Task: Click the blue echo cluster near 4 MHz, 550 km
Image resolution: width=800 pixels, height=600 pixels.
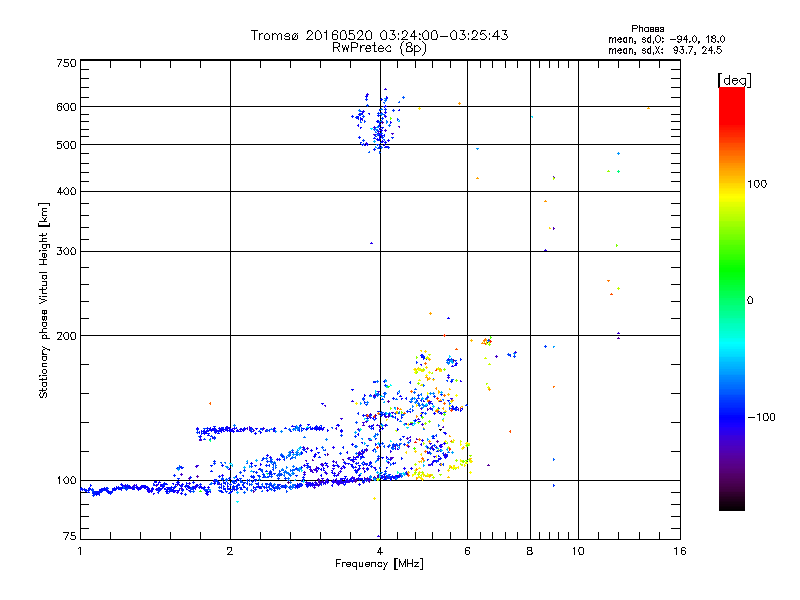Action: click(379, 122)
